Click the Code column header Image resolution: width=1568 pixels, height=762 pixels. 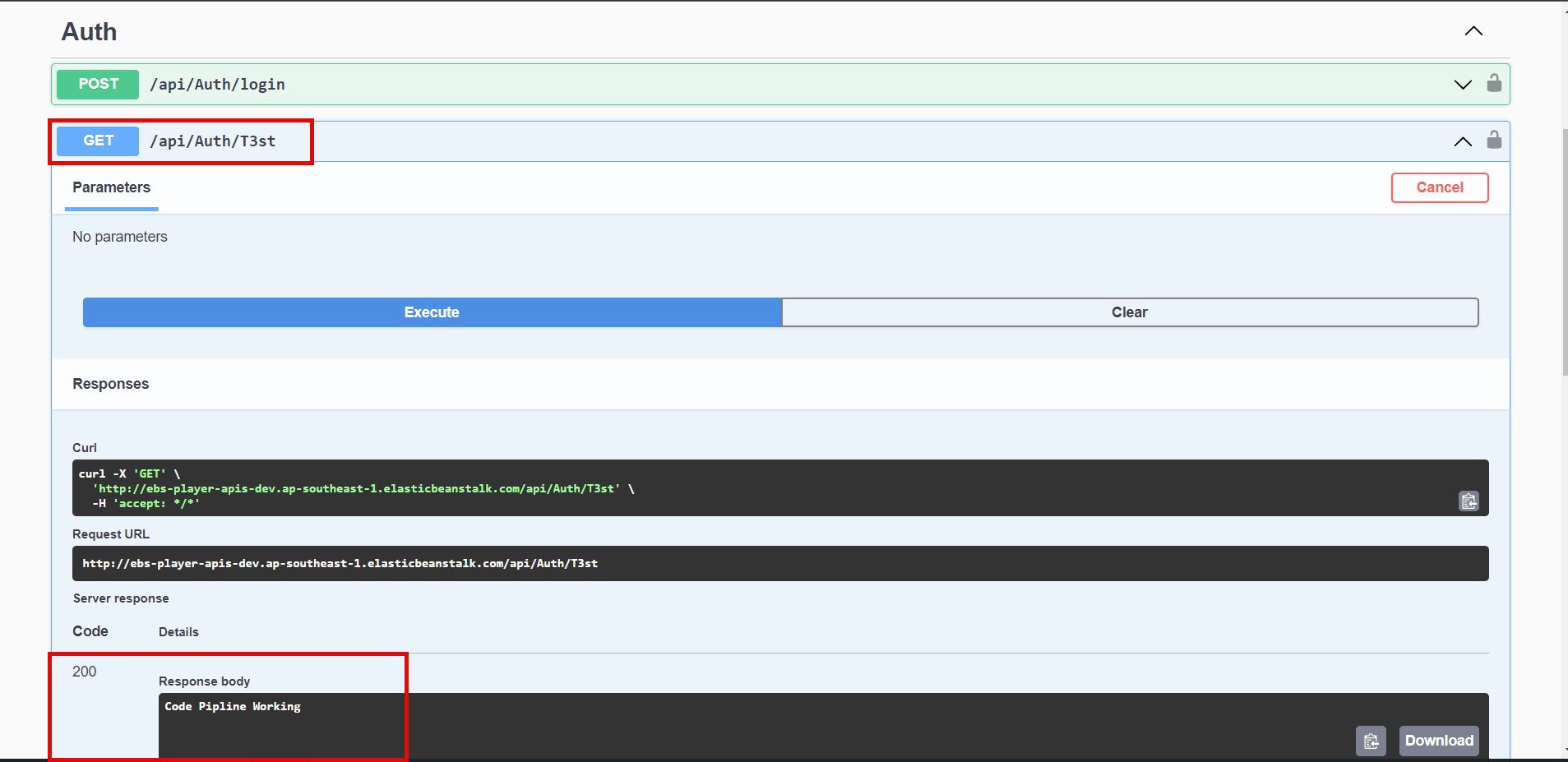click(90, 631)
